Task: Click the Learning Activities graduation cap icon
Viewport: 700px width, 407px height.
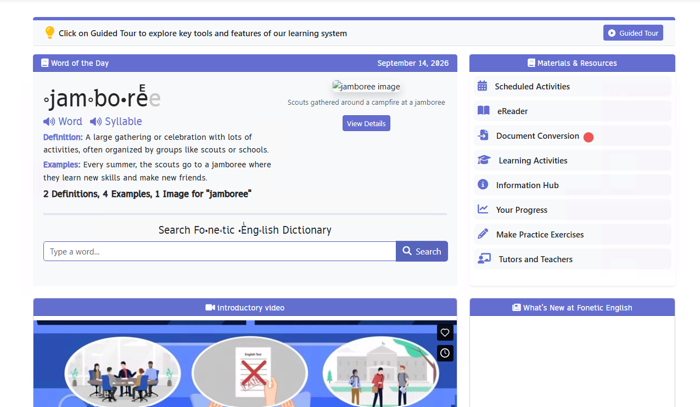Action: pyautogui.click(x=484, y=160)
